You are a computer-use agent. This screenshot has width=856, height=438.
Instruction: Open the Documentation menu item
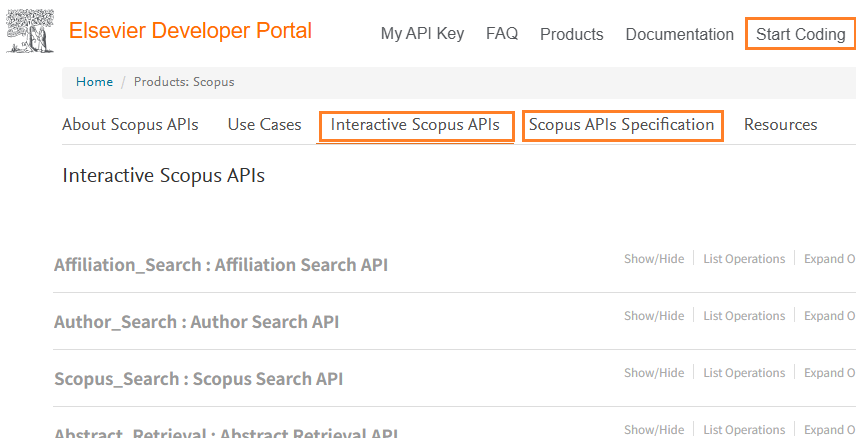(679, 34)
